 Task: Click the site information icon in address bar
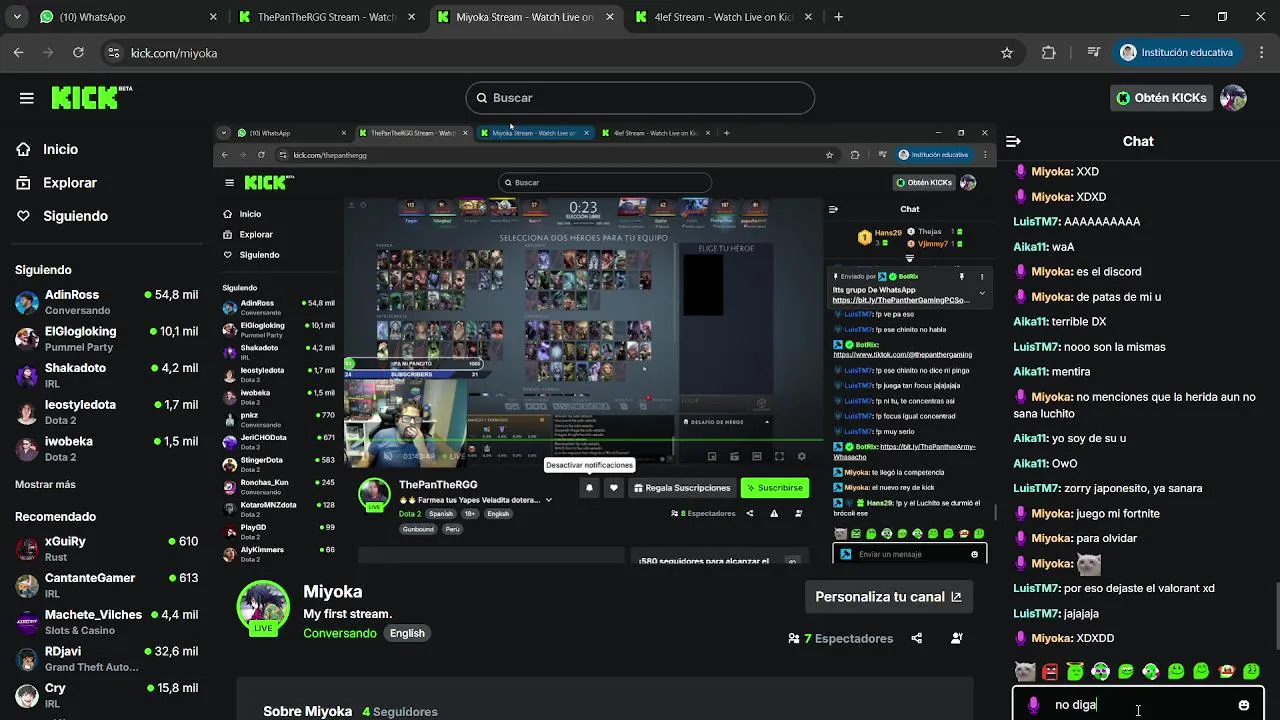(x=114, y=53)
